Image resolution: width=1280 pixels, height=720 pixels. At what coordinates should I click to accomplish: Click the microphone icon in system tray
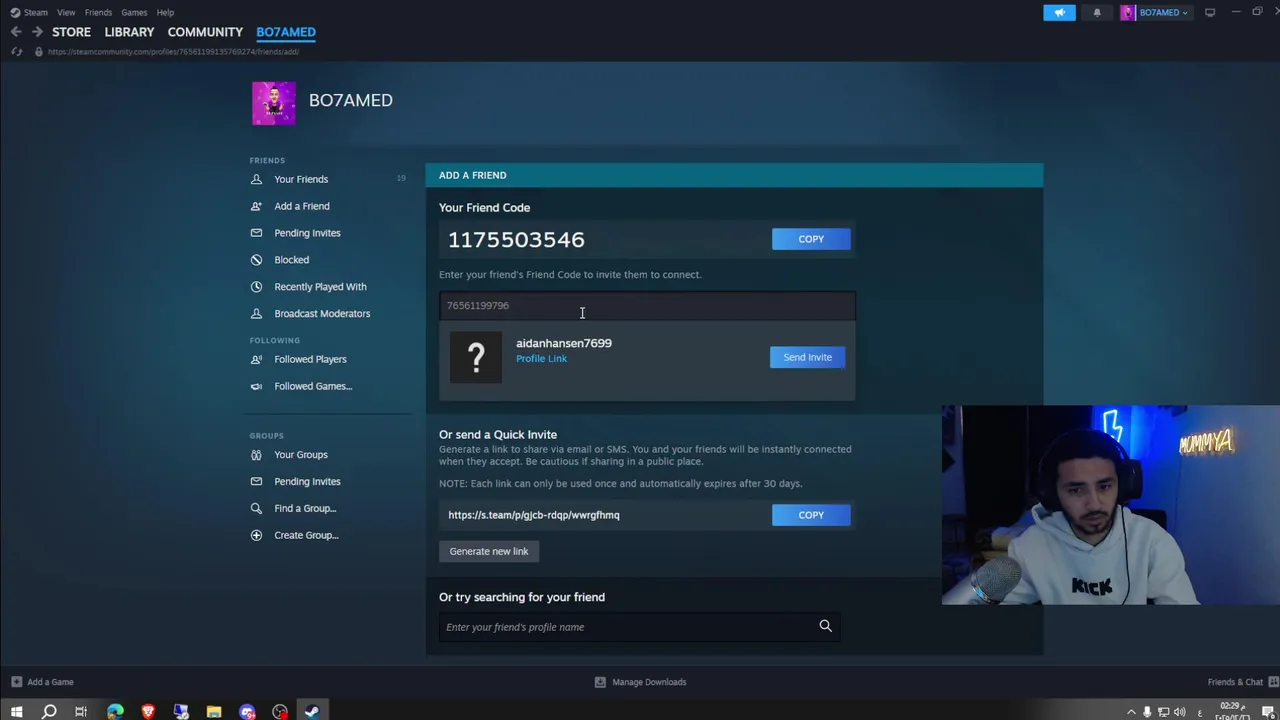pos(1147,712)
